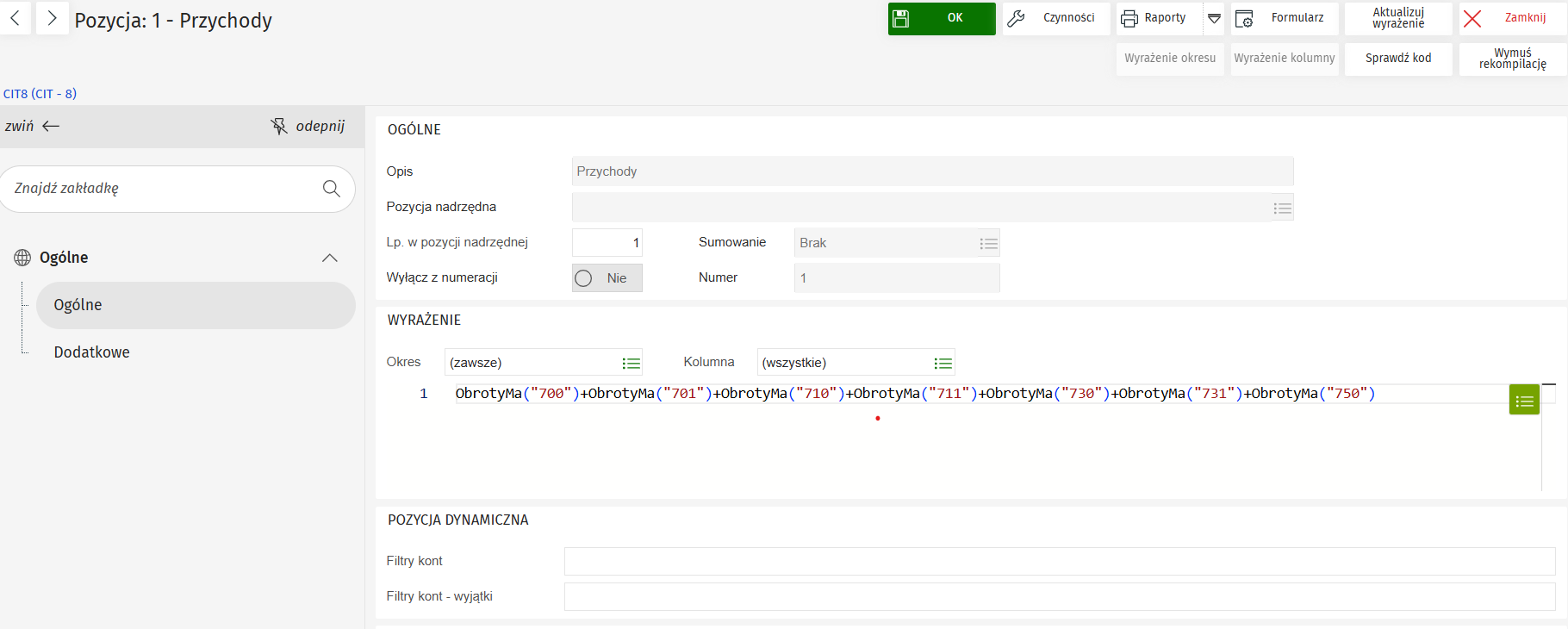Open the Formularz settings

[x=1285, y=18]
